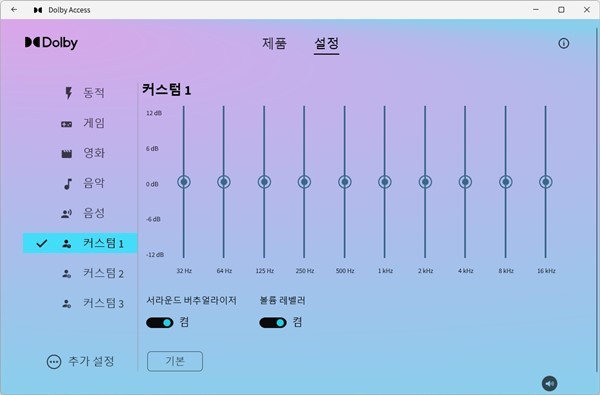Viewport: 600px width, 395px height.
Task: Click the Dolby logo
Action: [x=51, y=42]
